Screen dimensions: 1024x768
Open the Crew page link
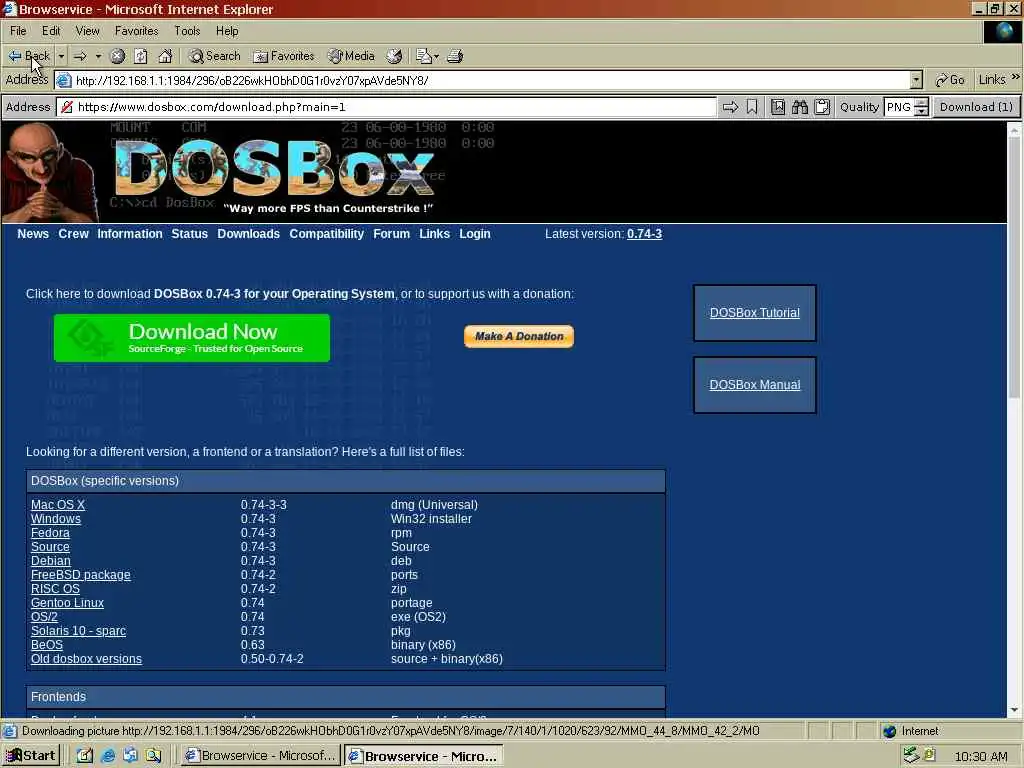click(x=73, y=234)
